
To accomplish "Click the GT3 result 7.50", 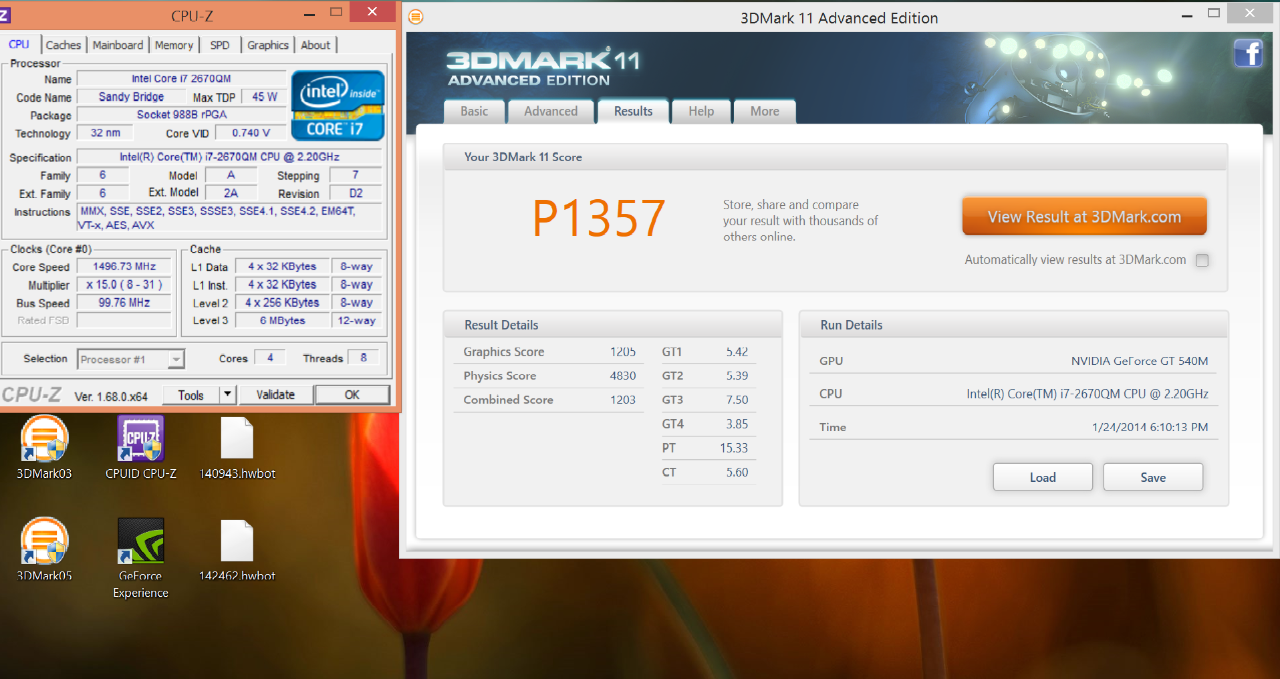I will 736,400.
